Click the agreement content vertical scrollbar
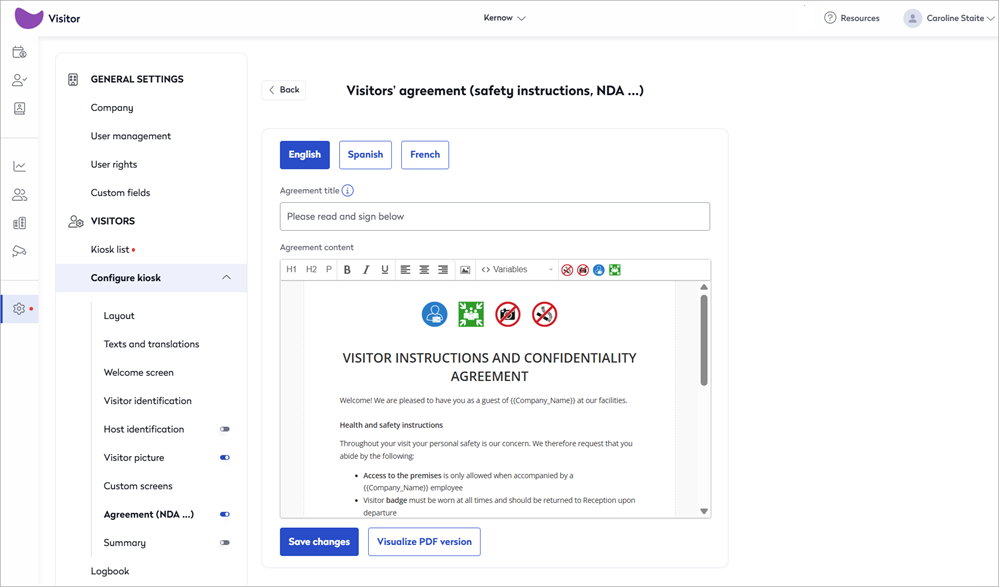This screenshot has height=587, width=1000. [704, 340]
